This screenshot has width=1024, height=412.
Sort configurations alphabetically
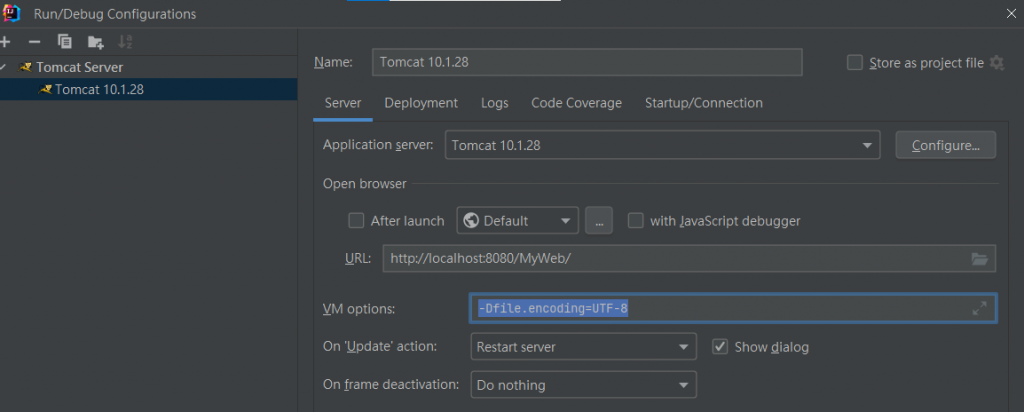pos(125,42)
